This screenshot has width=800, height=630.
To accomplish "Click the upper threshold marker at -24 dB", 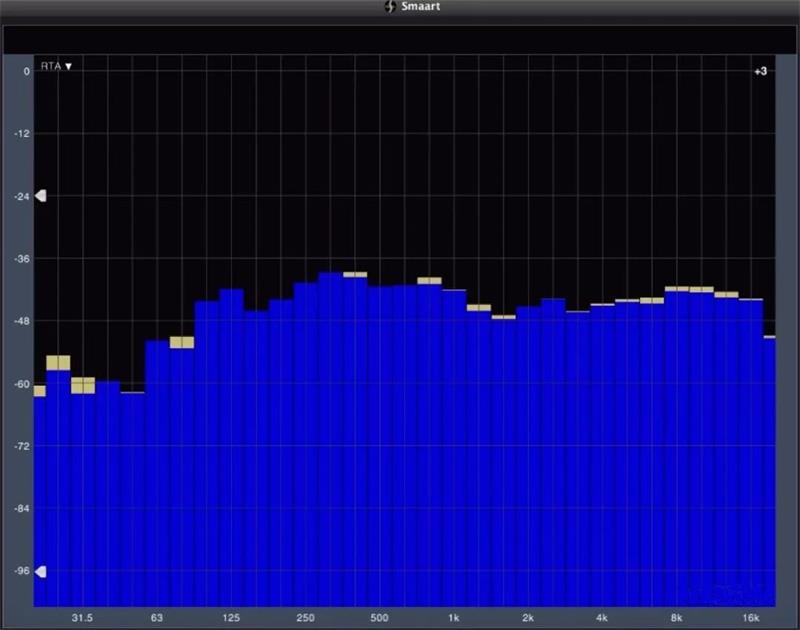I will (41, 196).
